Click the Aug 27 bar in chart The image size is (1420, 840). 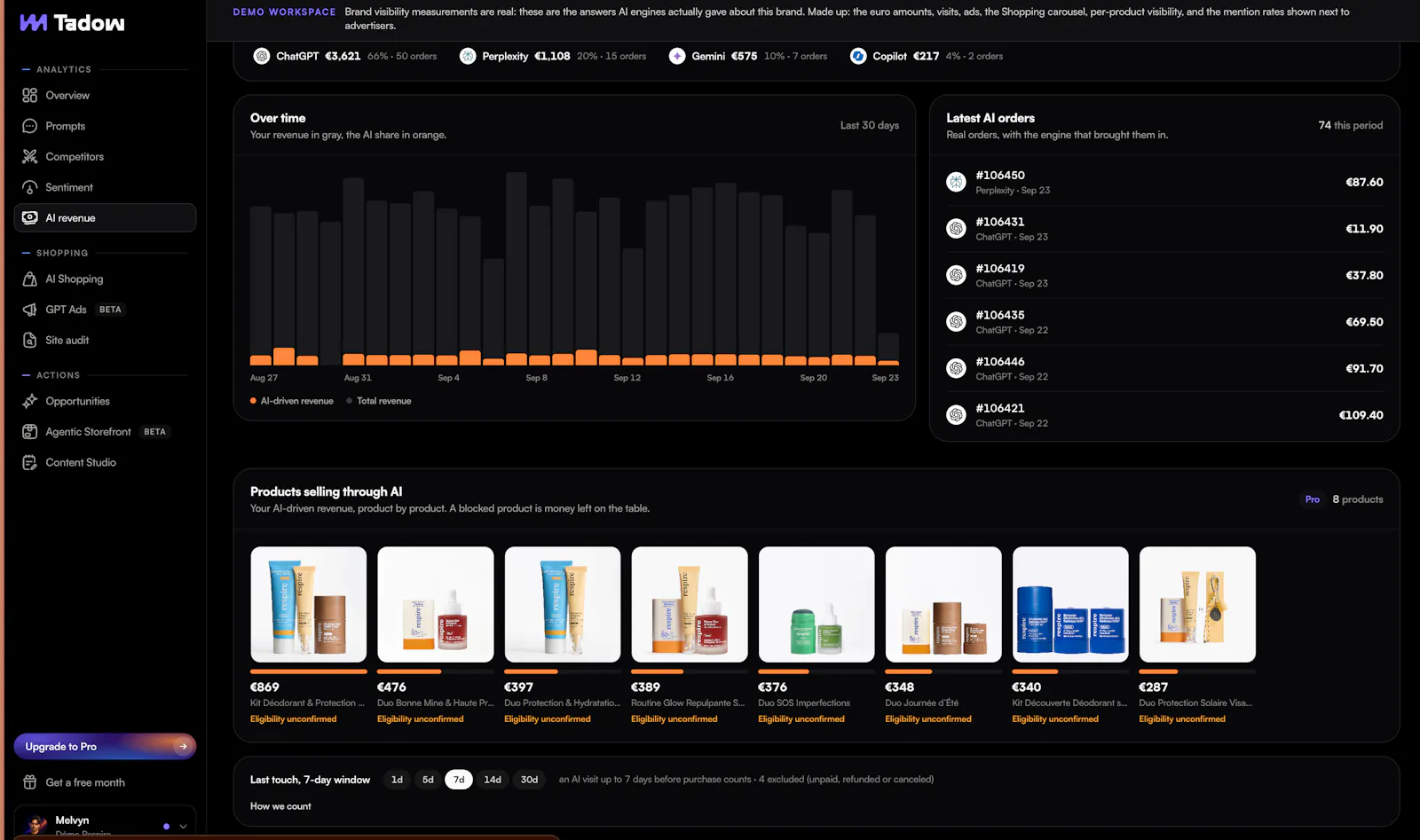pyautogui.click(x=261, y=286)
